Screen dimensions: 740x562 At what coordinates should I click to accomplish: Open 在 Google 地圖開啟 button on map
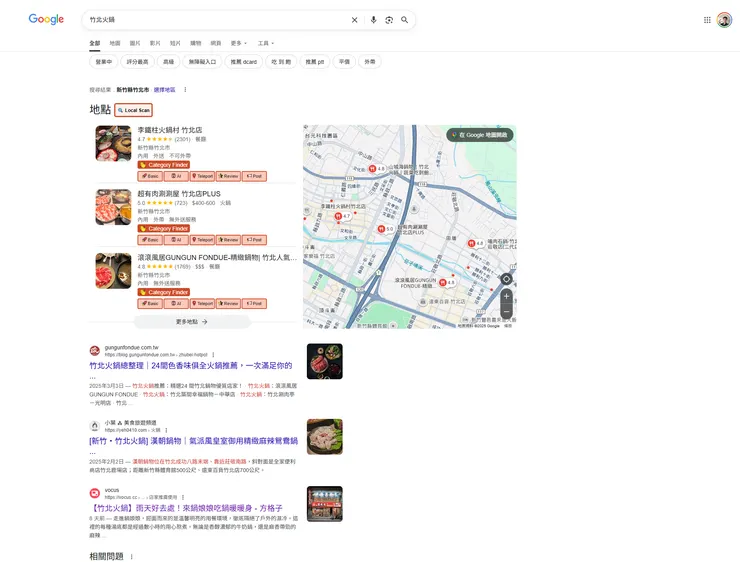(x=480, y=135)
